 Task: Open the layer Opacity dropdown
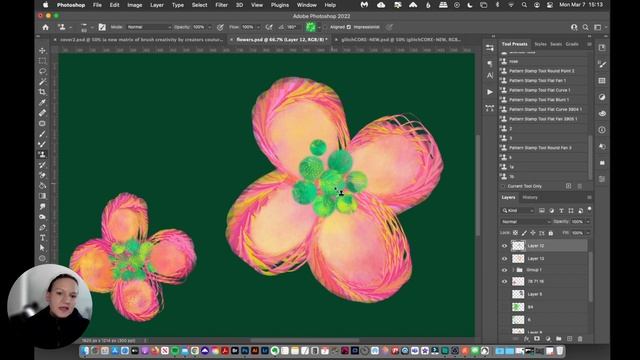pos(588,222)
